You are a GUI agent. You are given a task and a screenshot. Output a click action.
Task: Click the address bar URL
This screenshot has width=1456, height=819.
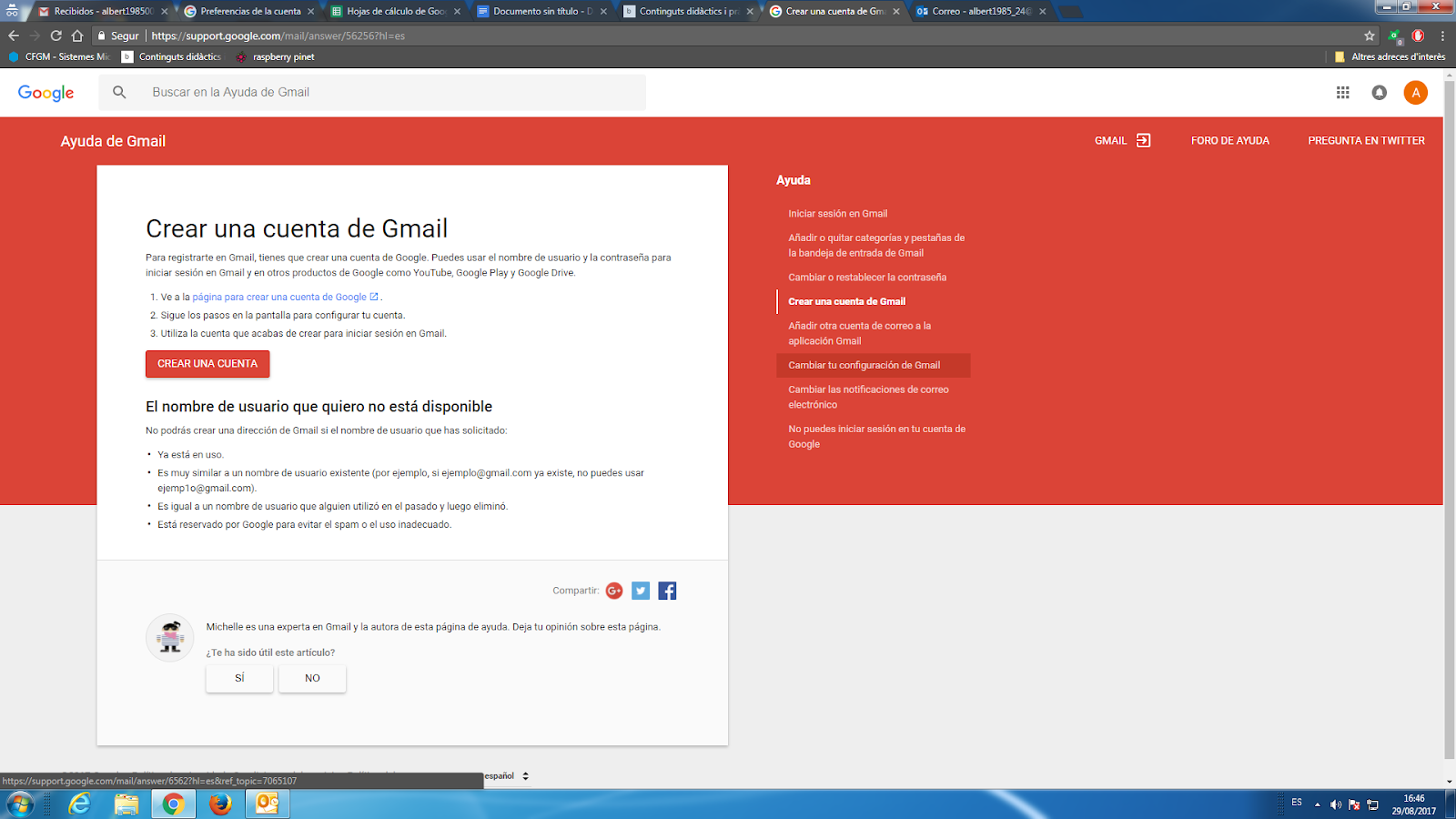pyautogui.click(x=278, y=35)
